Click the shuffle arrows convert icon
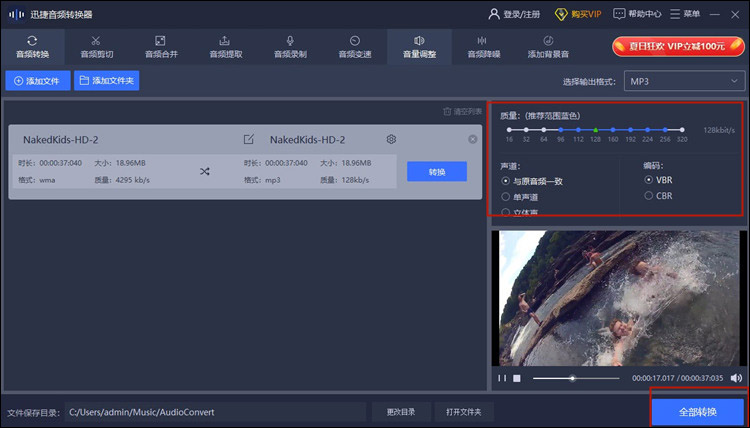This screenshot has width=750, height=428. (x=205, y=171)
